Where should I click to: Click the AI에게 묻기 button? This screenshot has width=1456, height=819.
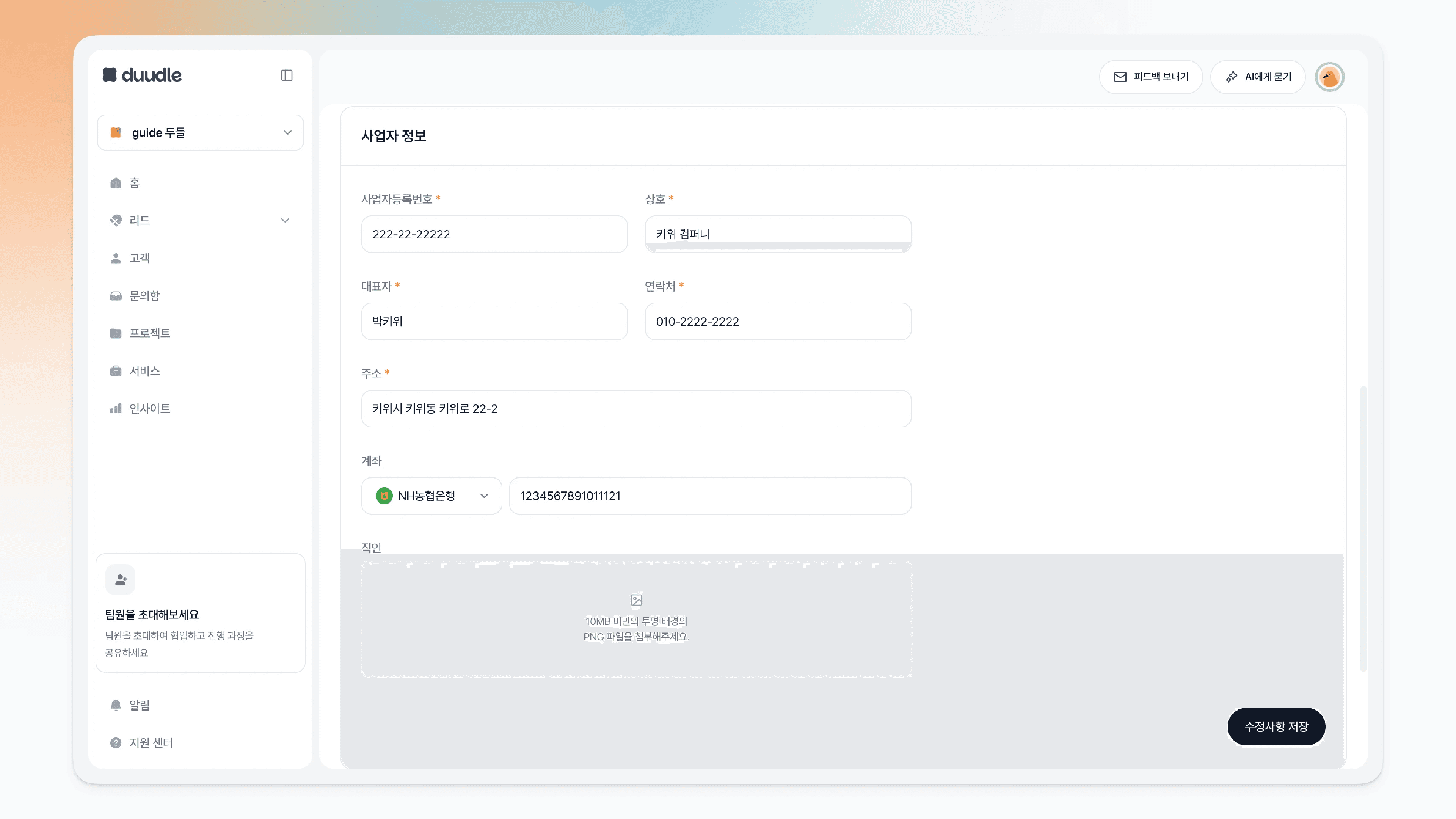click(1258, 77)
